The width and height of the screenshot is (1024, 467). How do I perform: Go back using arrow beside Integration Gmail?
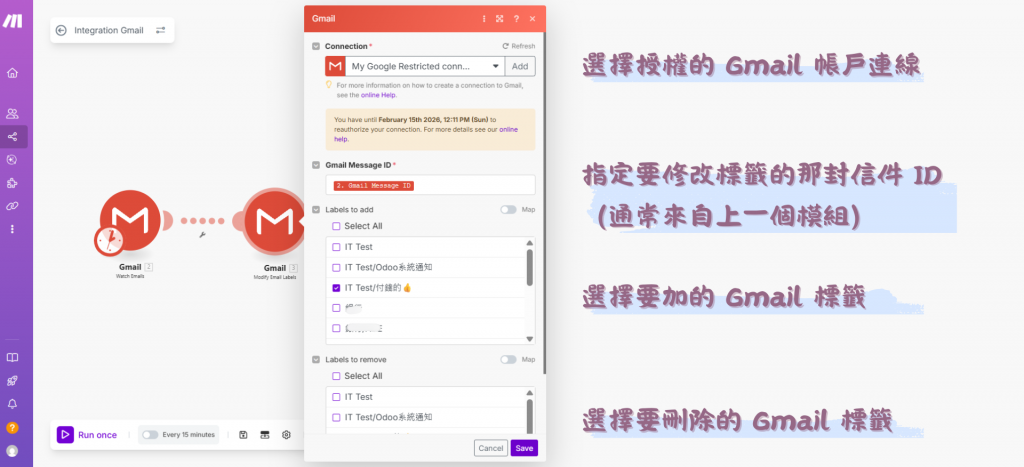pyautogui.click(x=61, y=30)
